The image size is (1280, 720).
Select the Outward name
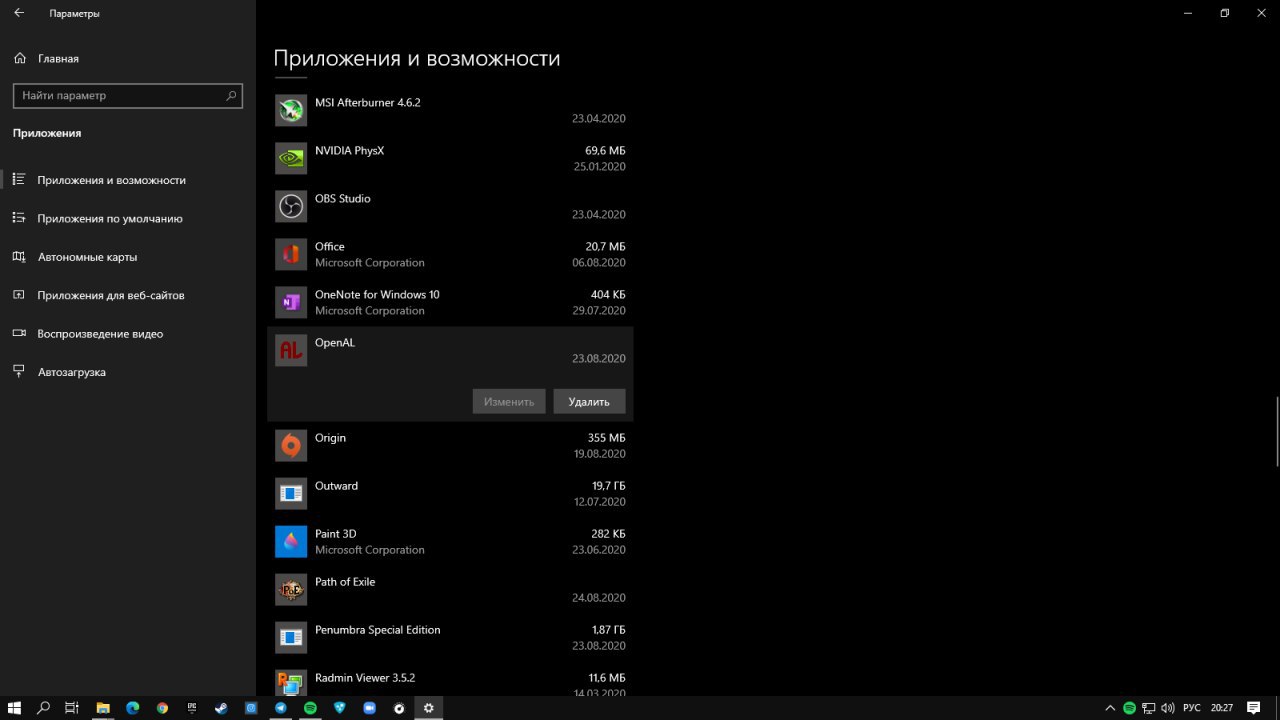click(336, 486)
